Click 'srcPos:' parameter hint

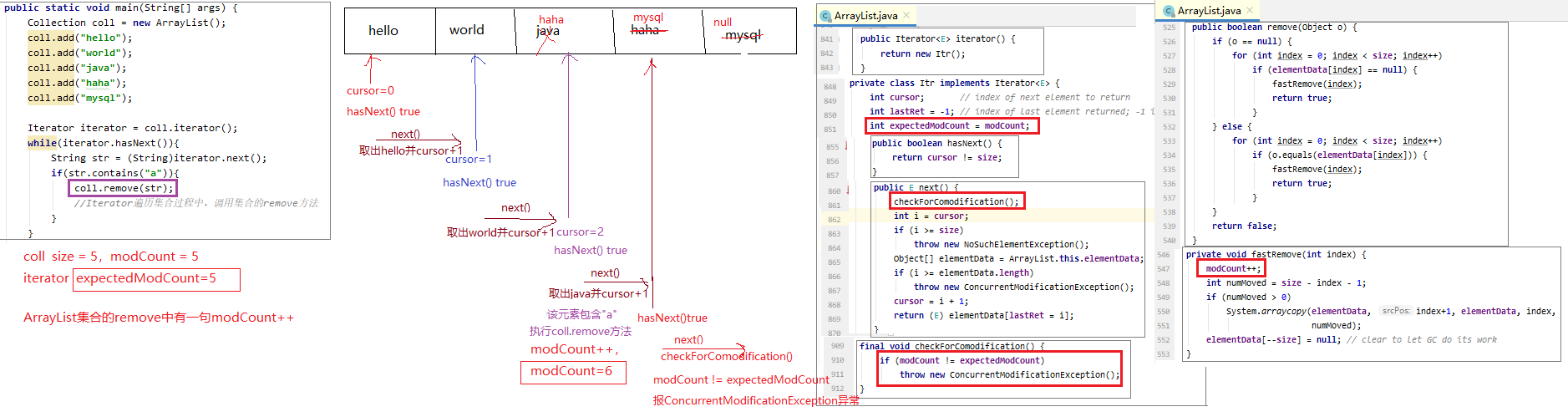1396,310
